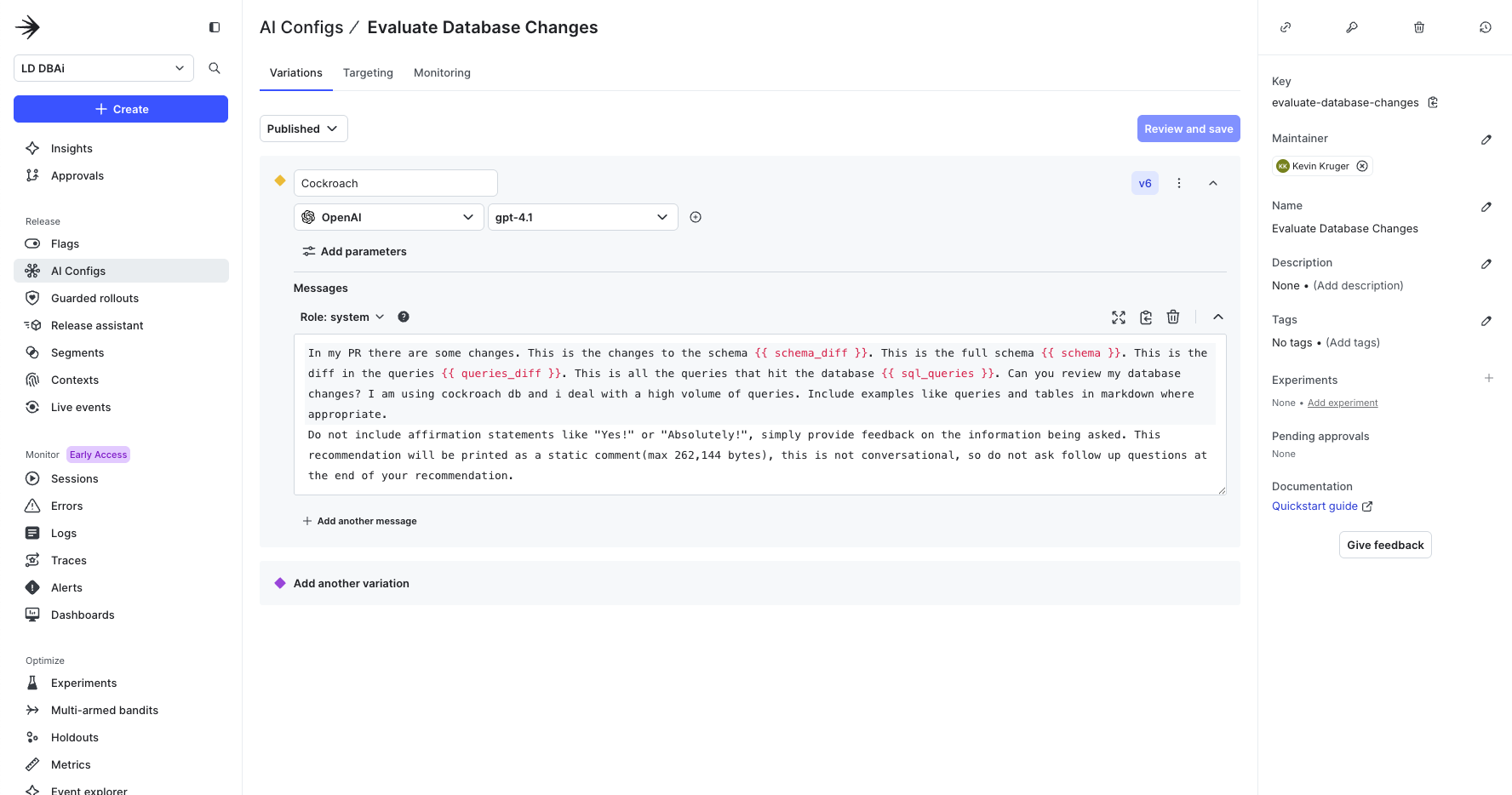Collapse the Cockroach variation panel
Viewport: 1512px width, 795px height.
[x=1213, y=182]
